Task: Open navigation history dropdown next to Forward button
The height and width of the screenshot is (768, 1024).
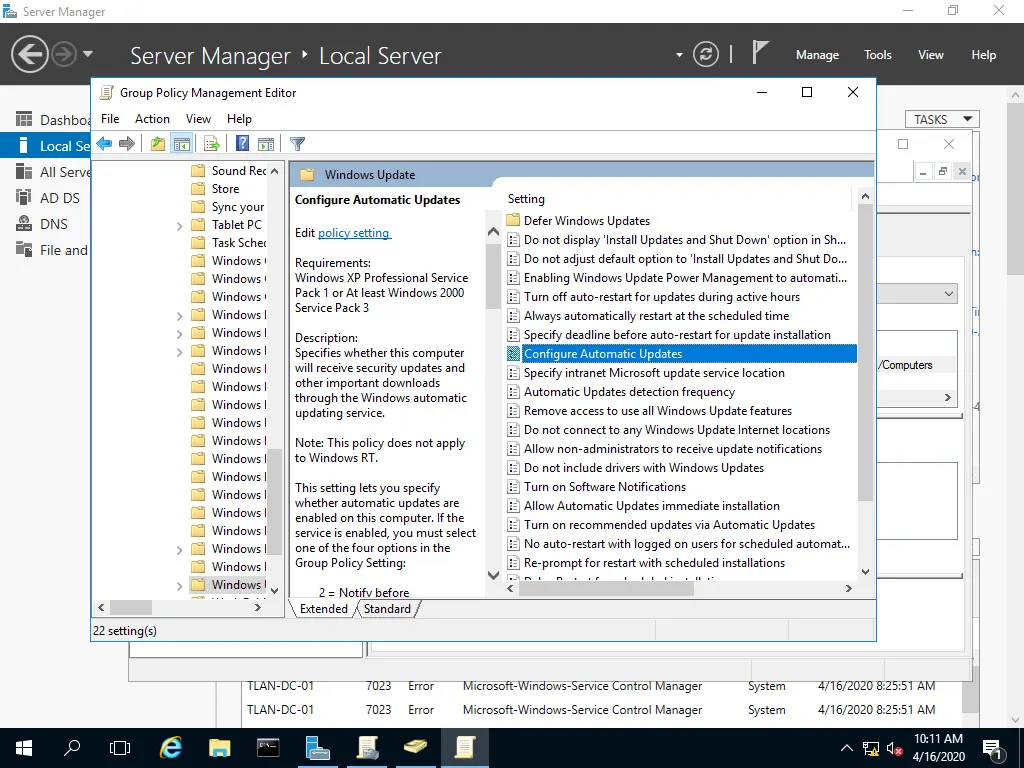Action: pos(88,54)
